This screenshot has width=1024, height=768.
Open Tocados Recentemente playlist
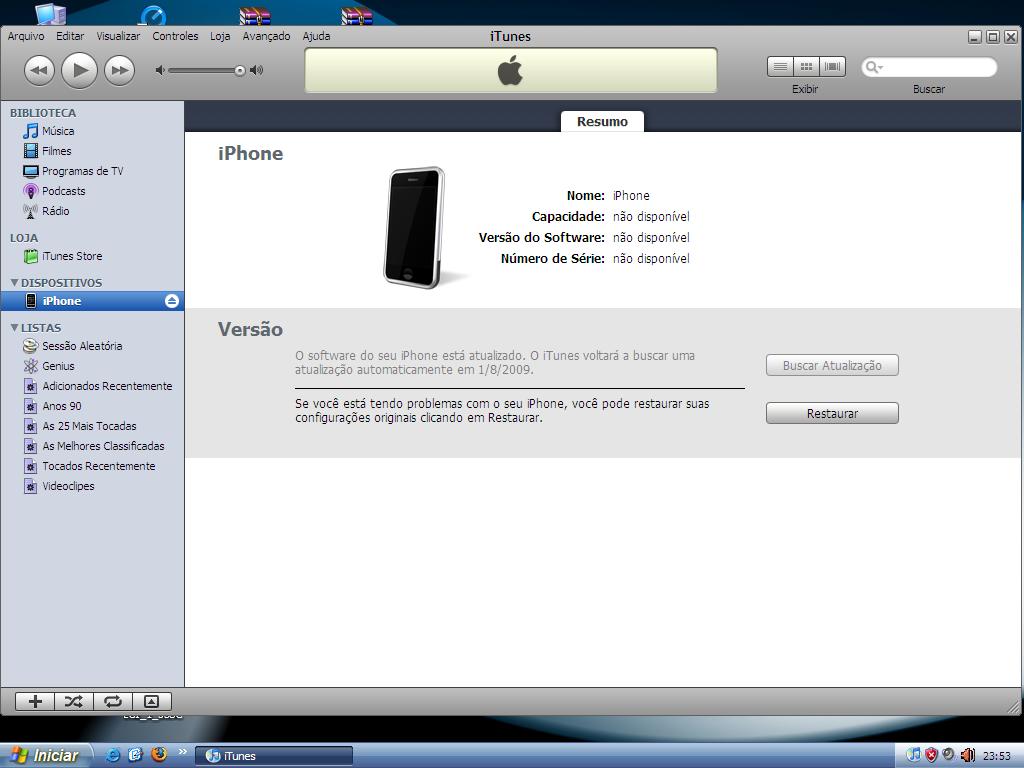[92, 466]
